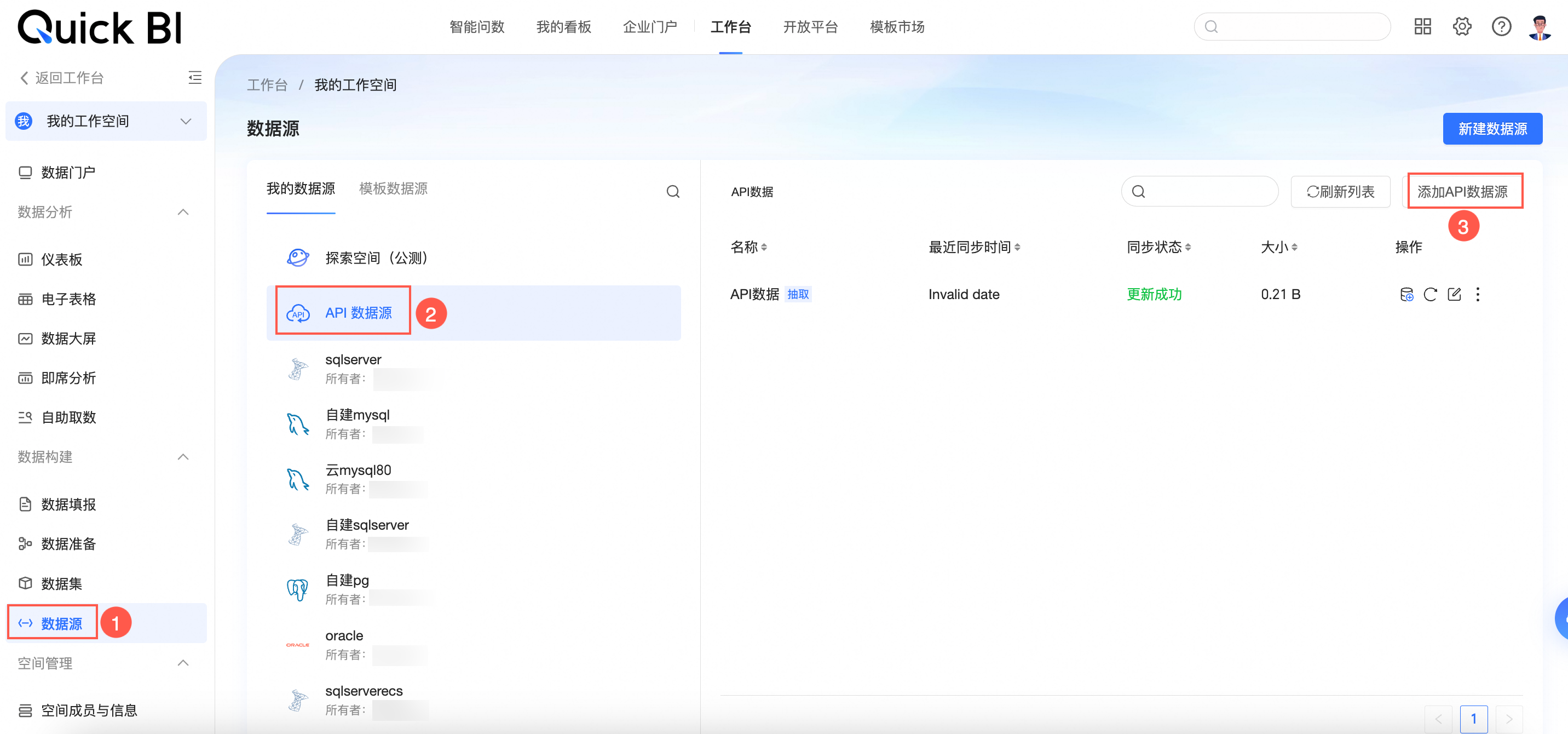
Task: Go to page 1 in pagination
Action: click(1473, 719)
